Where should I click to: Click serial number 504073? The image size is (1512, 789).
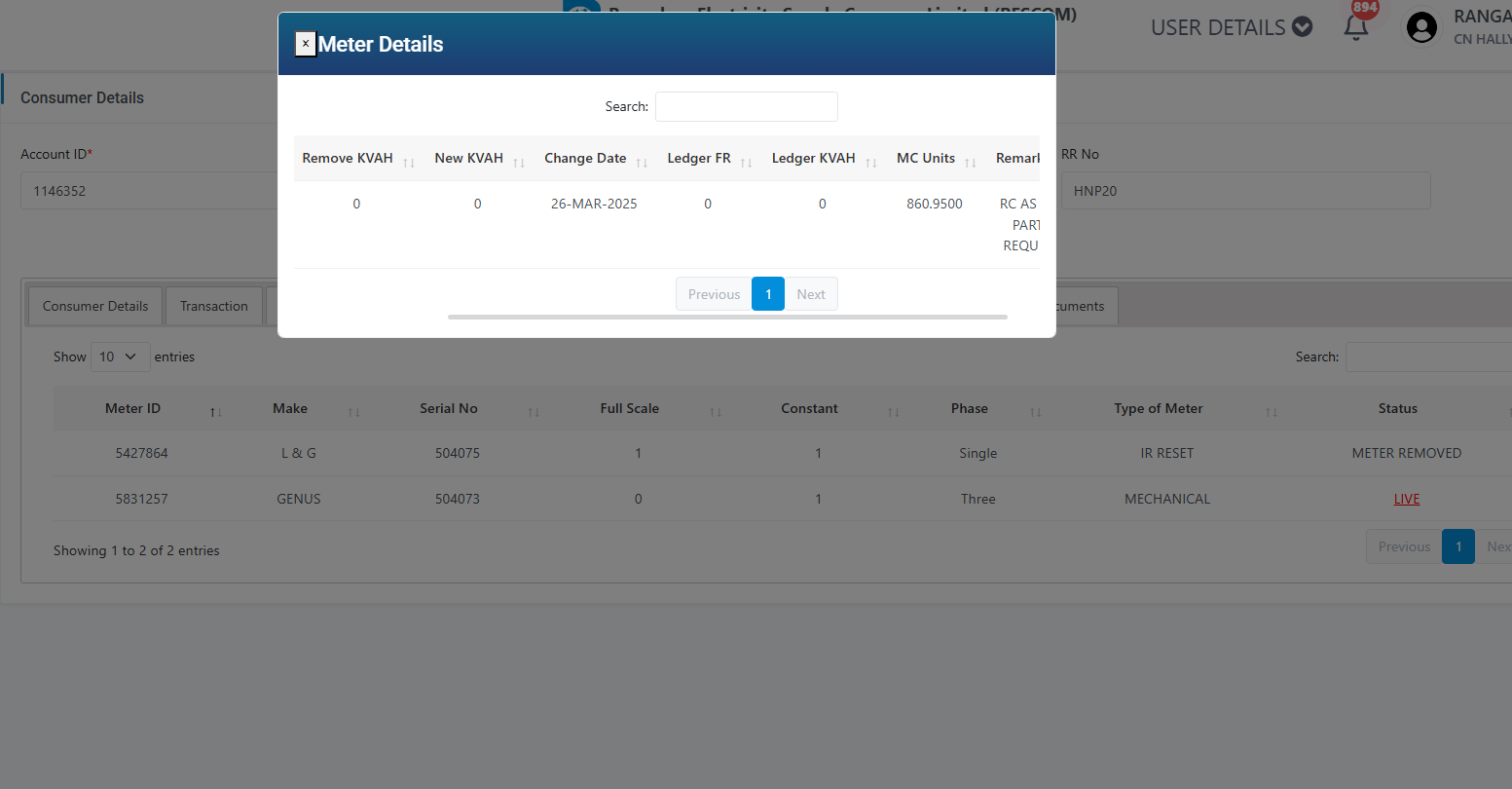pyautogui.click(x=458, y=499)
